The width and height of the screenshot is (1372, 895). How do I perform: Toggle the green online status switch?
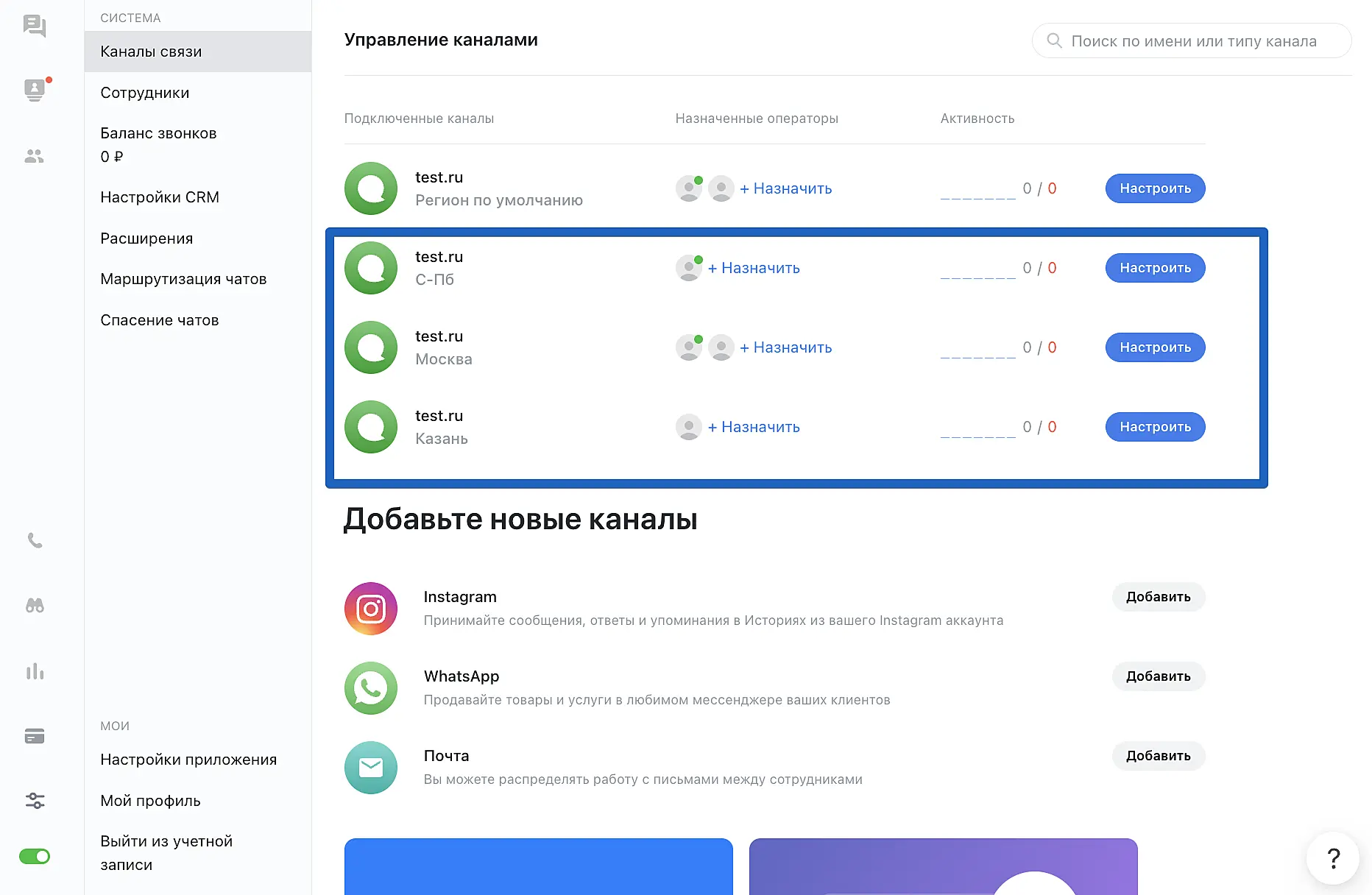[35, 856]
